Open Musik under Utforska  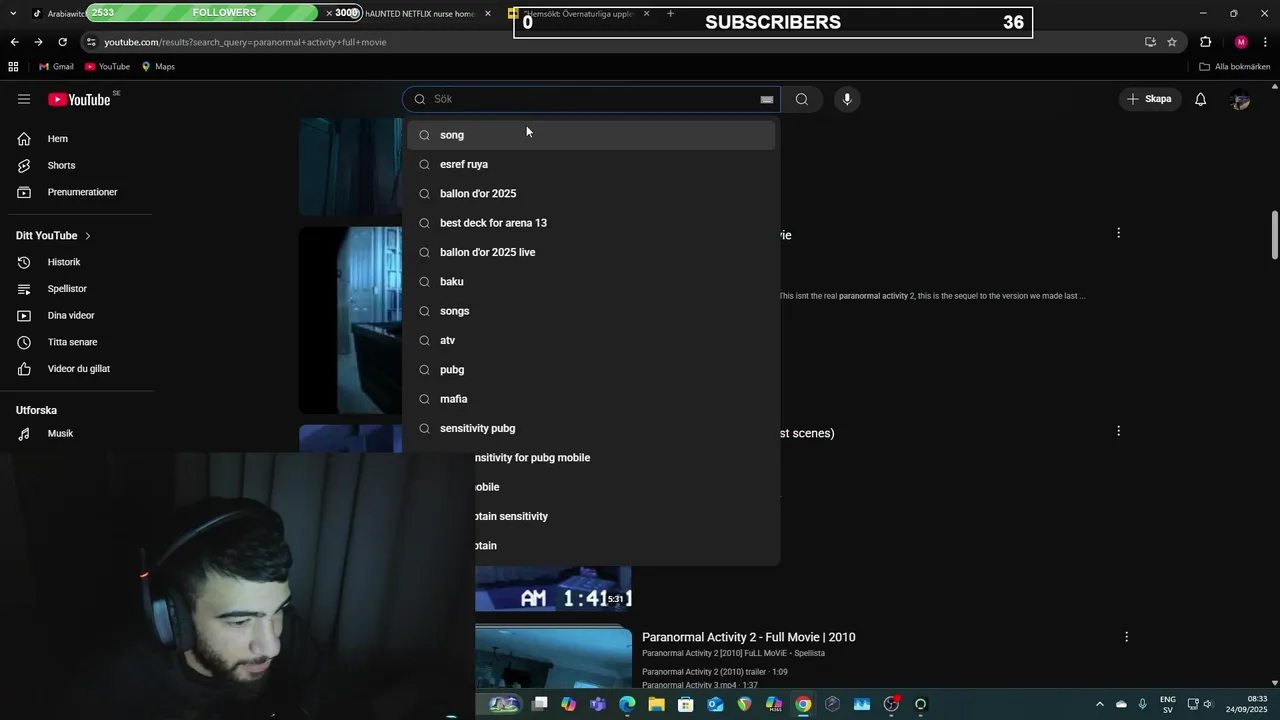tap(80, 434)
